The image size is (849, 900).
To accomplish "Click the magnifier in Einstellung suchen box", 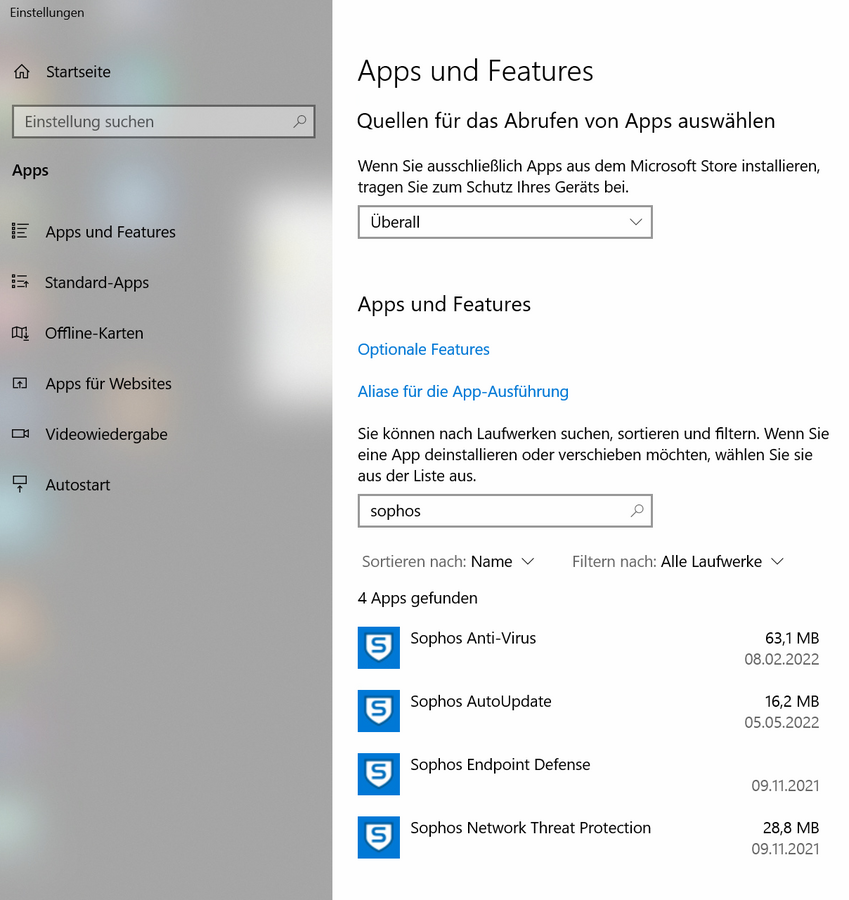I will click(300, 121).
